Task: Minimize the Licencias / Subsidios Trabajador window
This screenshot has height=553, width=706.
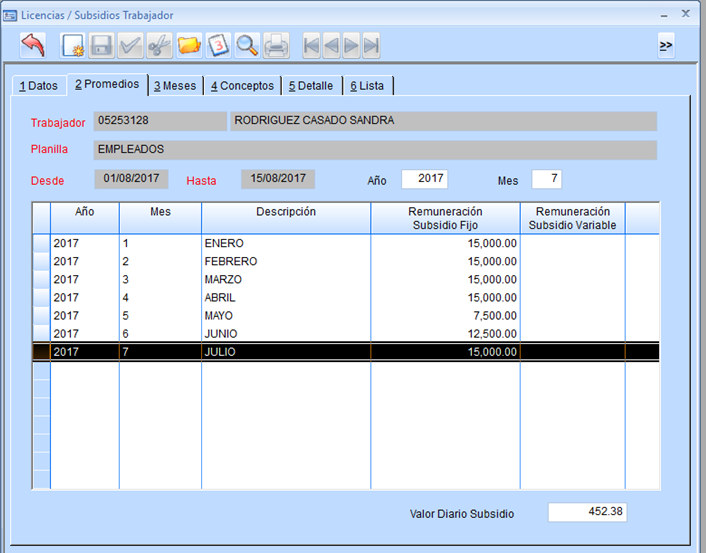Action: (664, 16)
